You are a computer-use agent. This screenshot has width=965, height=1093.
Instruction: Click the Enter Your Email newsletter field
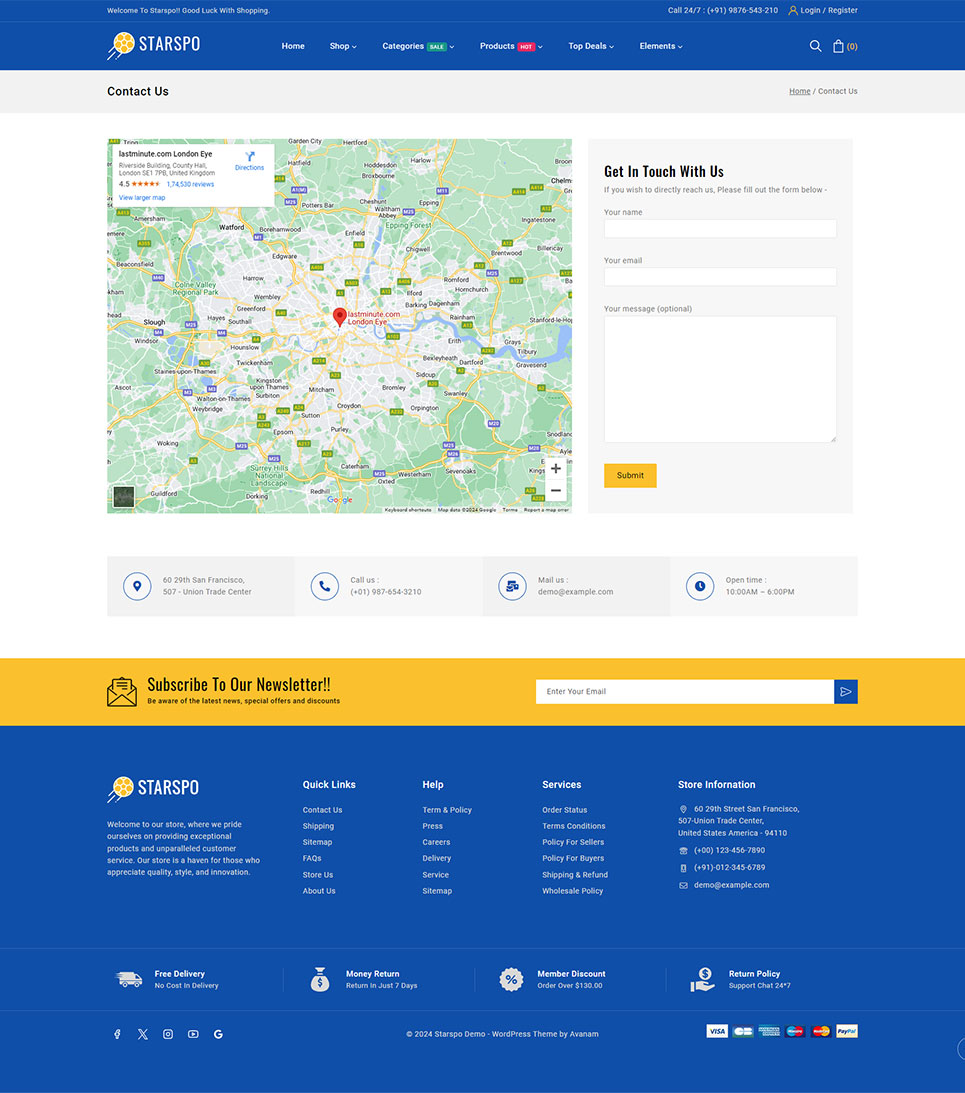685,691
